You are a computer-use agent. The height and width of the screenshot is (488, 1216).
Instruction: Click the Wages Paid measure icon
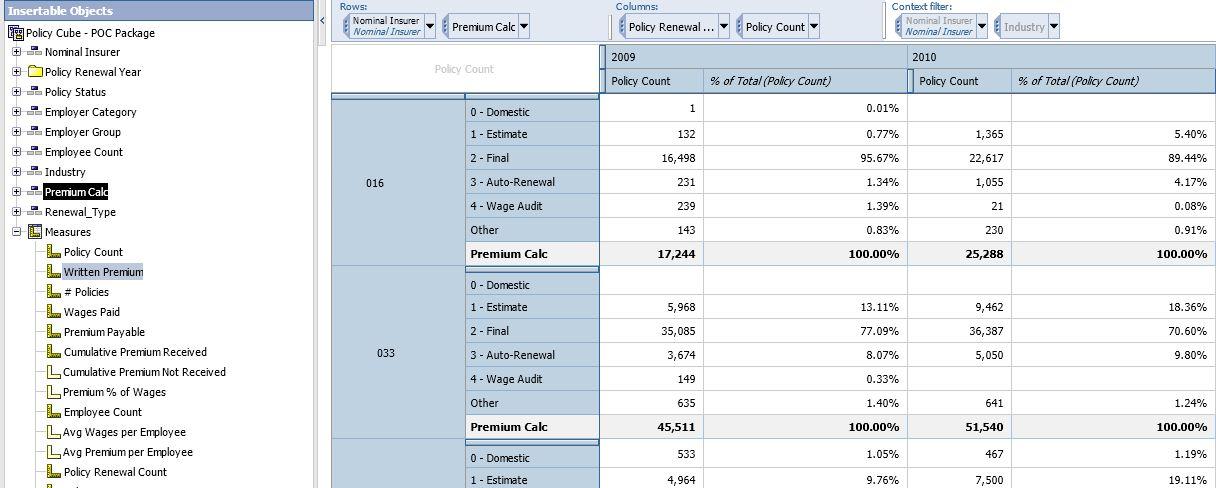point(54,312)
